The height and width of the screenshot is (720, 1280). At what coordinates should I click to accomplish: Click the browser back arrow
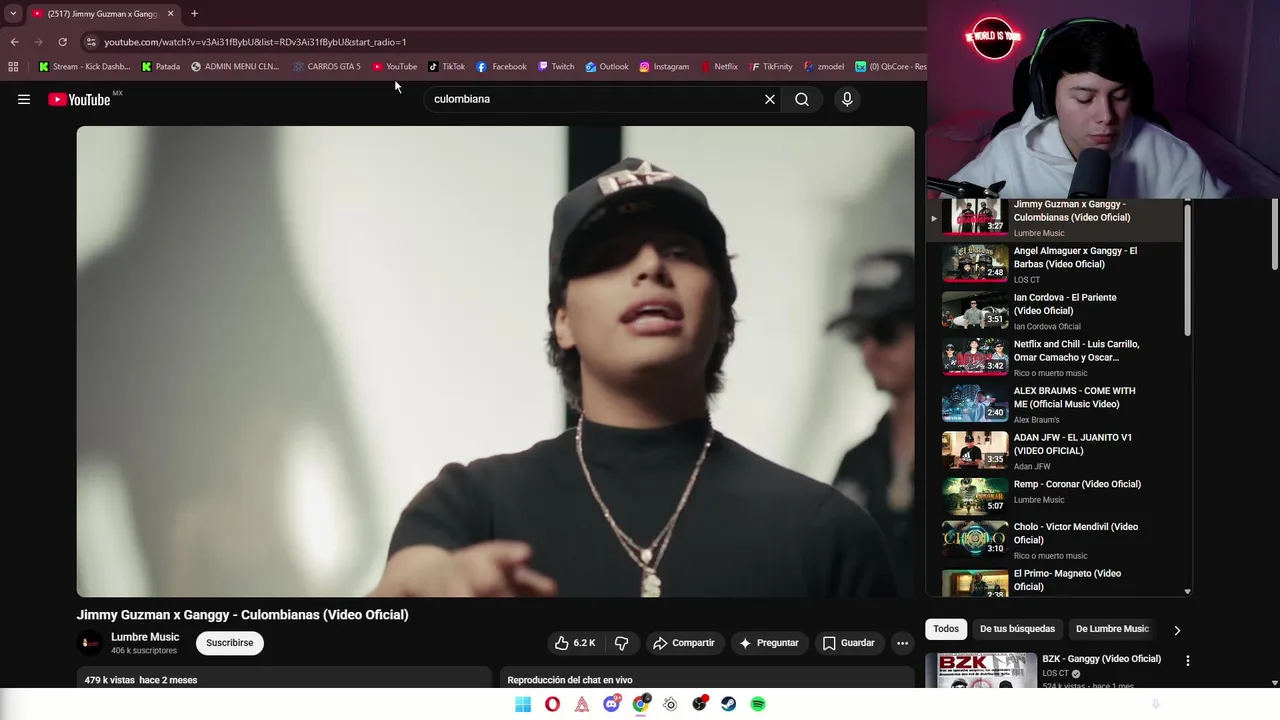[x=14, y=42]
